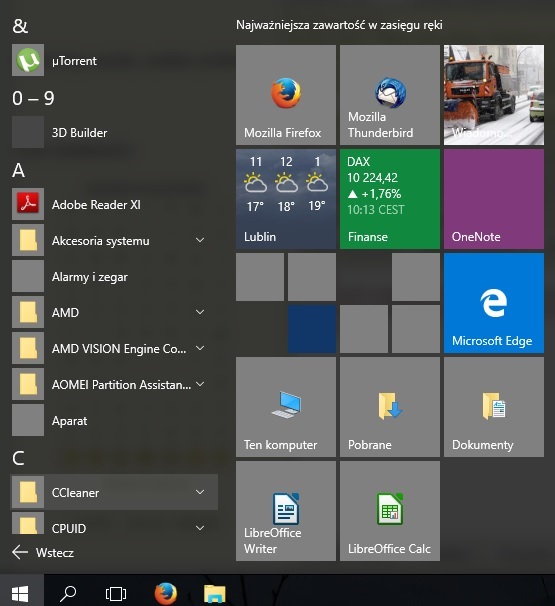555x606 pixels.
Task: Open the Adobe Reader XI icon
Action: tap(28, 204)
